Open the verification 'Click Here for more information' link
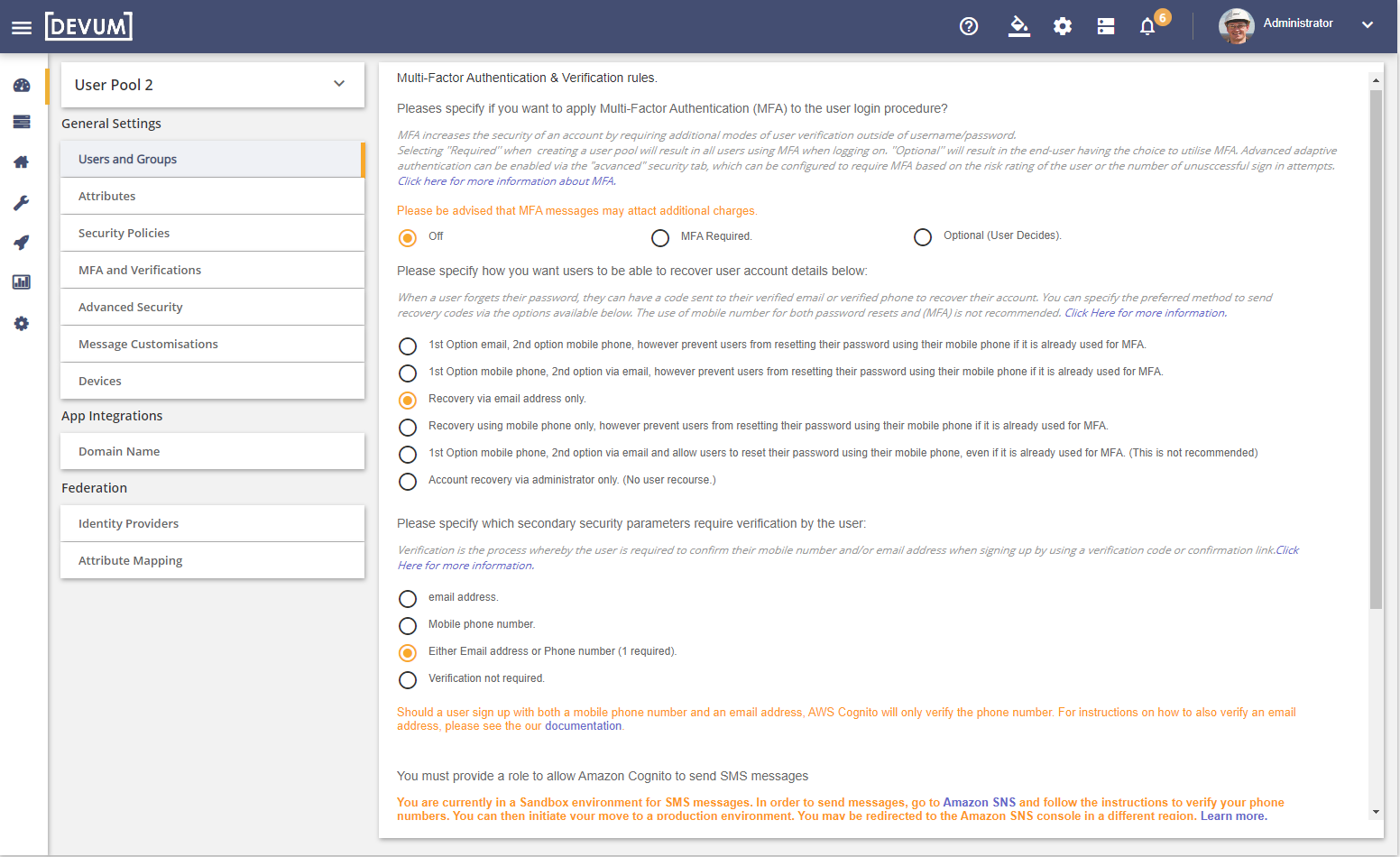Screen dimensions: 1400x857 pos(465,566)
